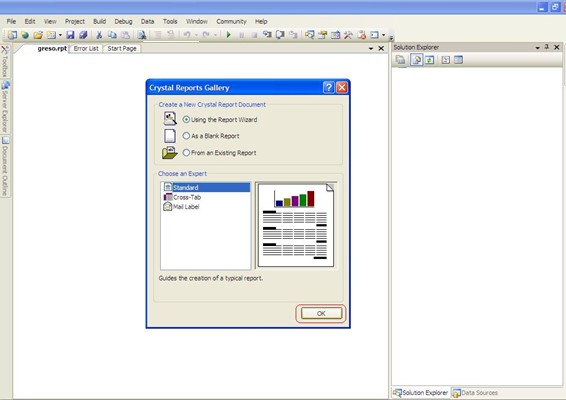Open the File menu
This screenshot has height=400, width=566.
(11, 21)
